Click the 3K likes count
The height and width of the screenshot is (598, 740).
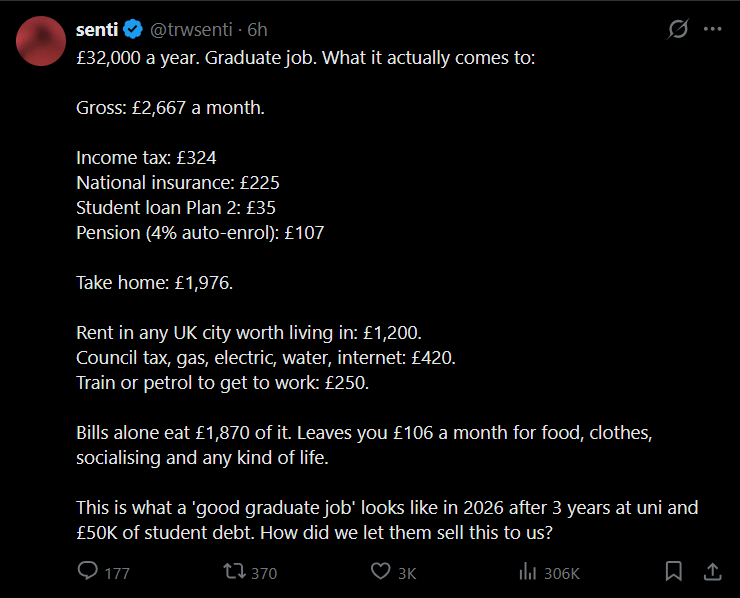pos(407,573)
